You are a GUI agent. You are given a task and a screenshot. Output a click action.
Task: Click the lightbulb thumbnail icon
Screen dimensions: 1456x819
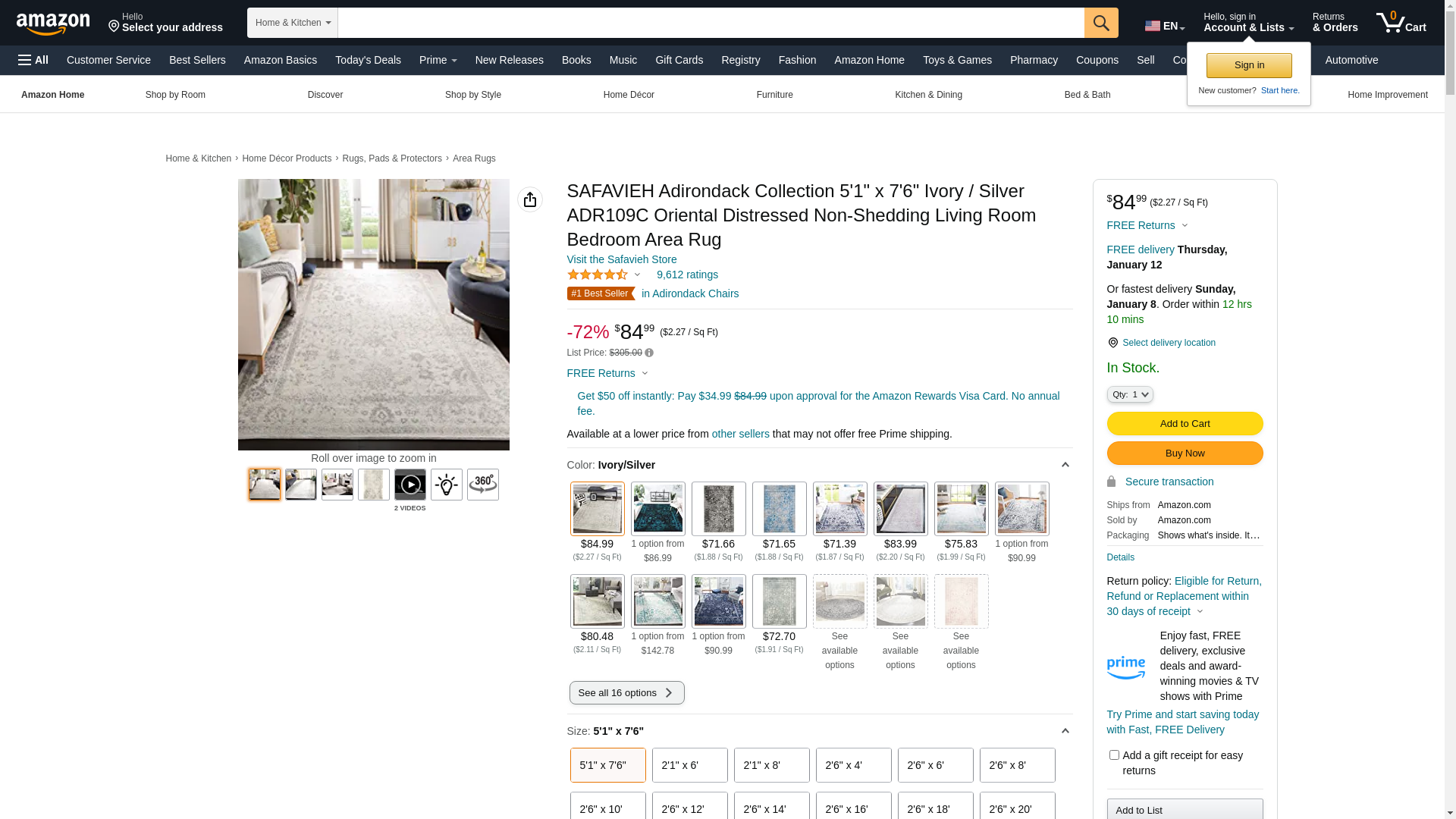[447, 485]
